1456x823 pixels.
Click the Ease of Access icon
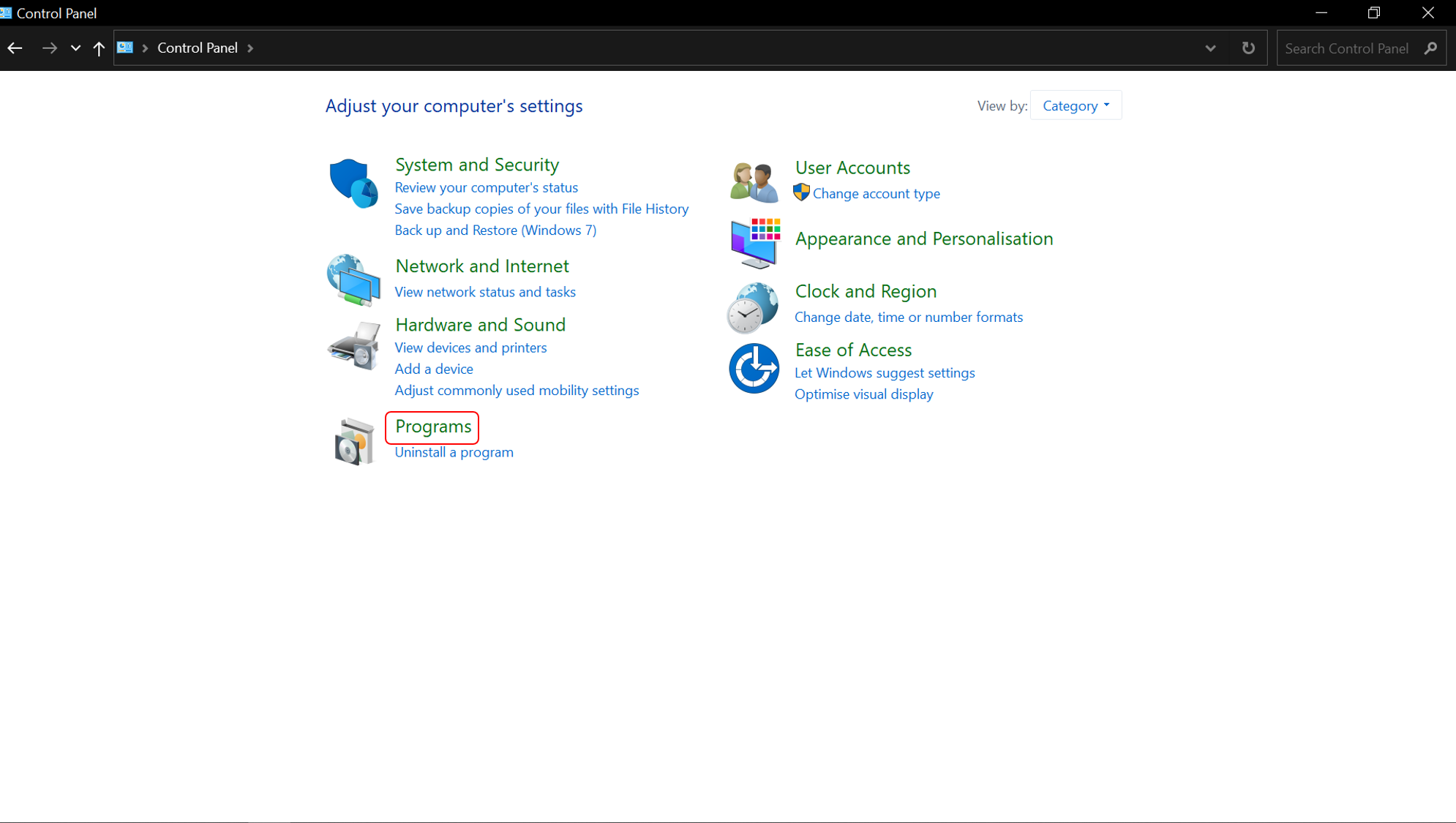[754, 368]
